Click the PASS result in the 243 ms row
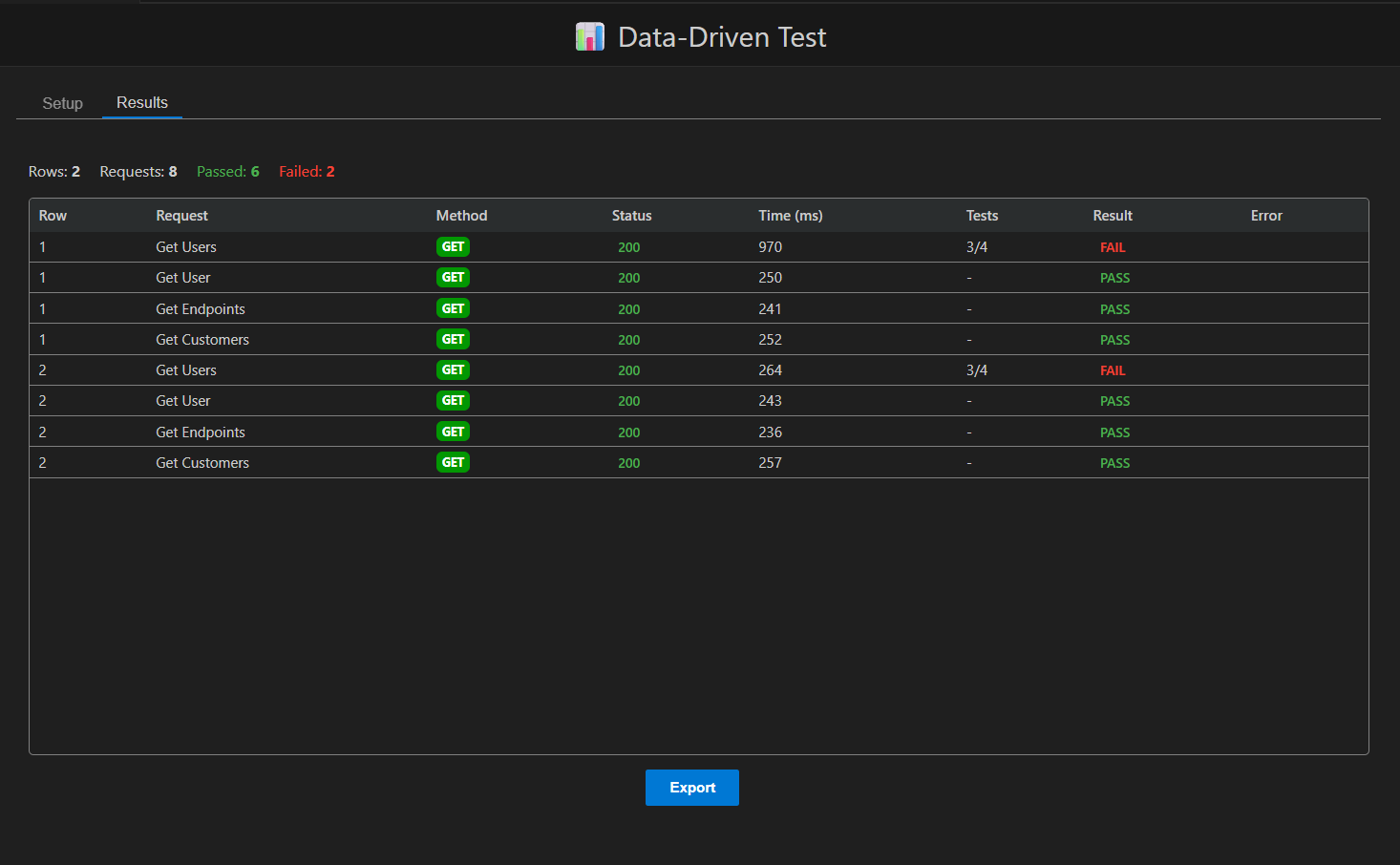 (1114, 401)
